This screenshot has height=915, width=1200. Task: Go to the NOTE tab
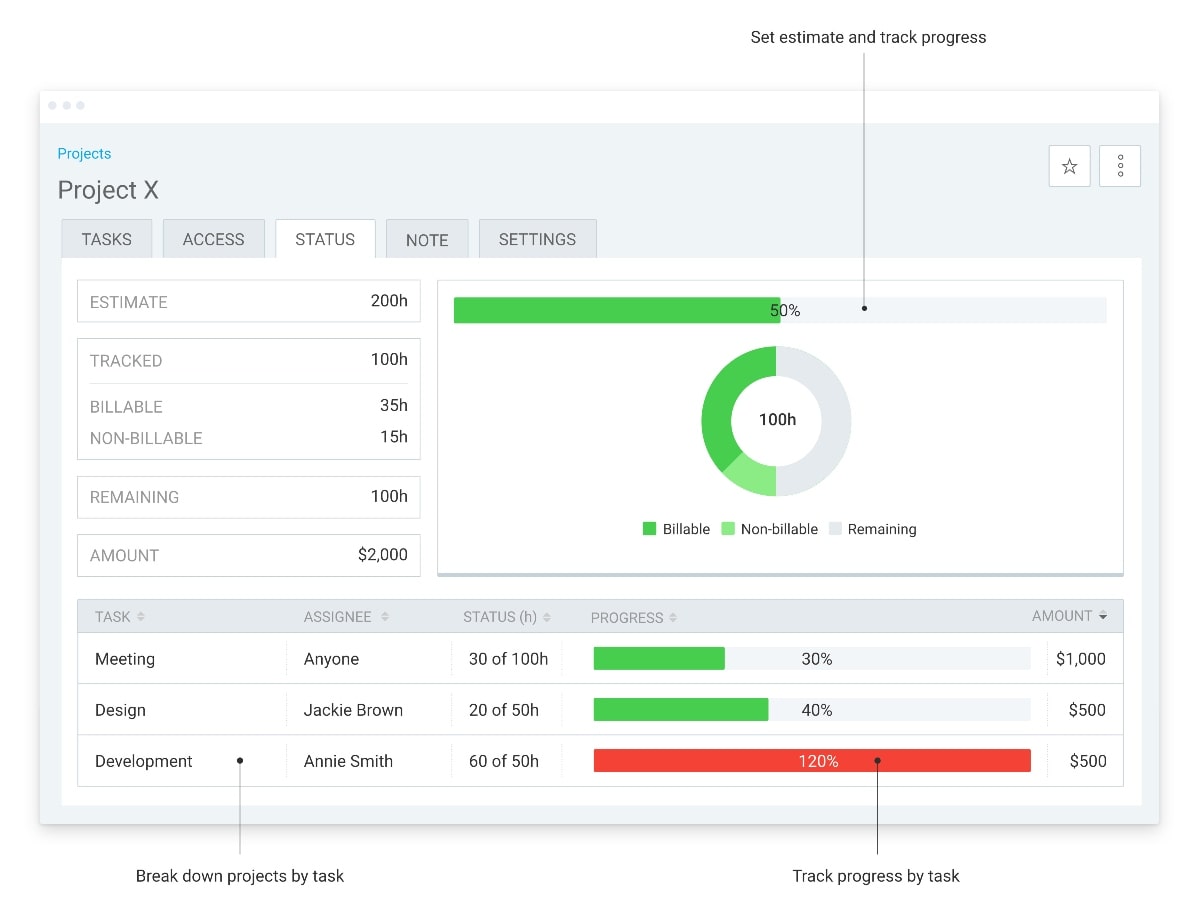click(427, 239)
